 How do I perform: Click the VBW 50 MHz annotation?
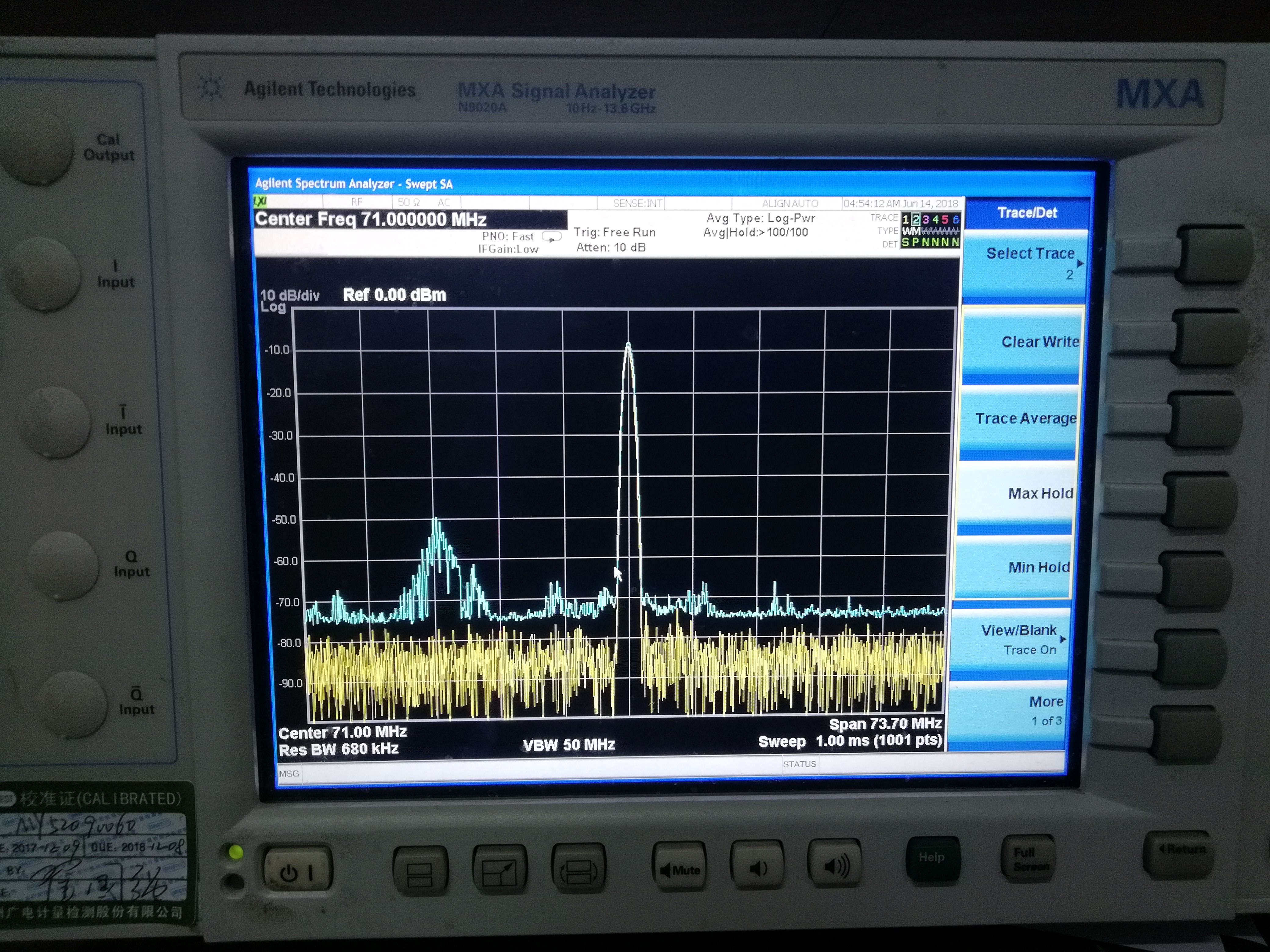coord(568,745)
